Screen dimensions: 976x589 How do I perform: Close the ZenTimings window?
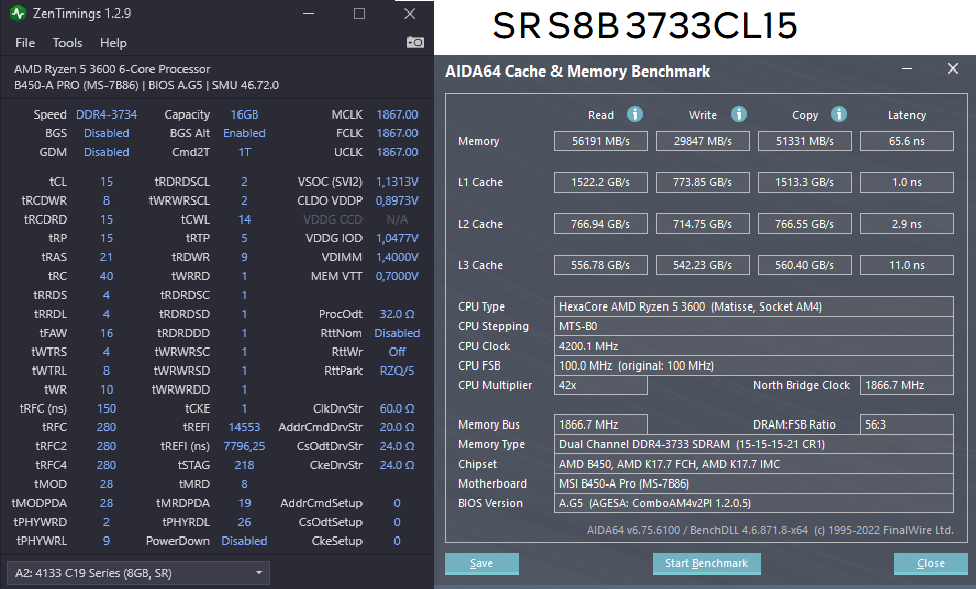point(409,13)
